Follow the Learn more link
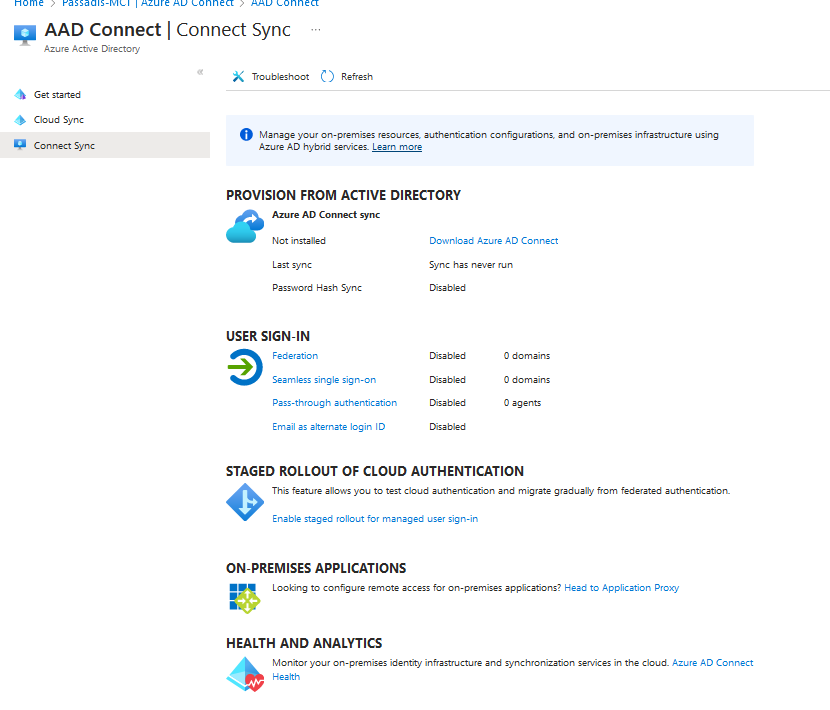Screen dimensions: 830x710 (397, 147)
